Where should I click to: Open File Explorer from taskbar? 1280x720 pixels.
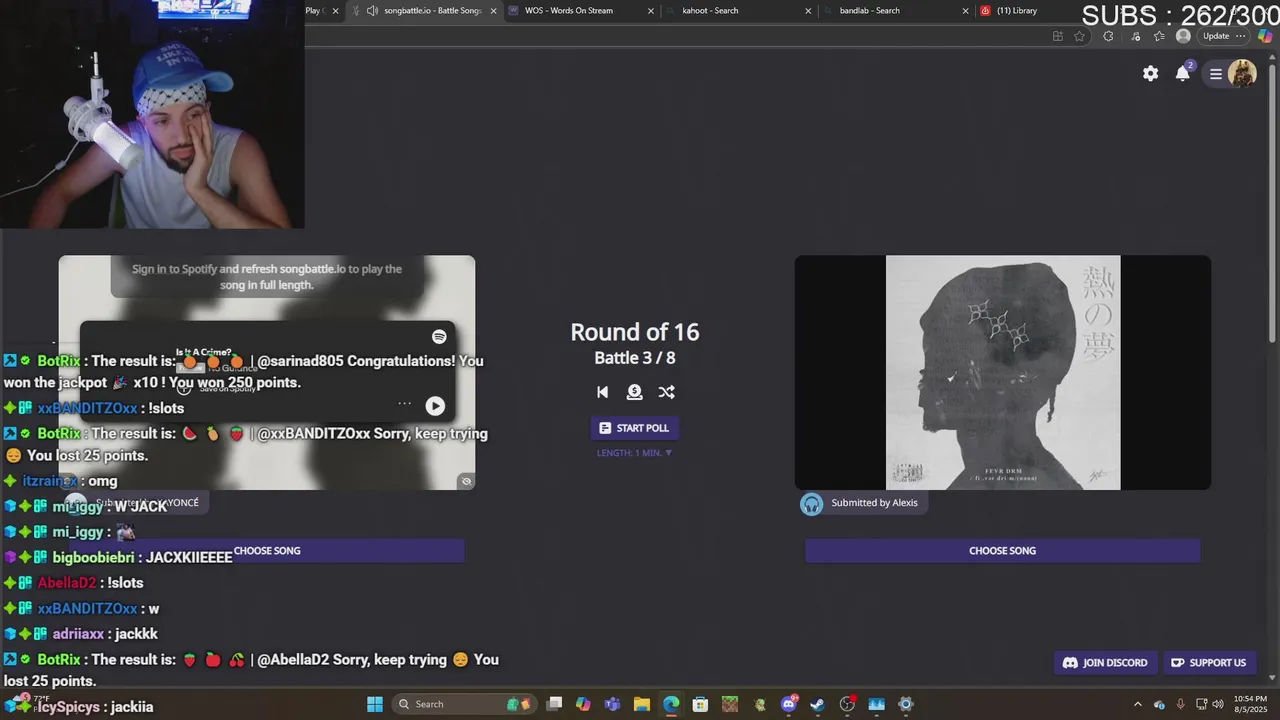coord(642,704)
